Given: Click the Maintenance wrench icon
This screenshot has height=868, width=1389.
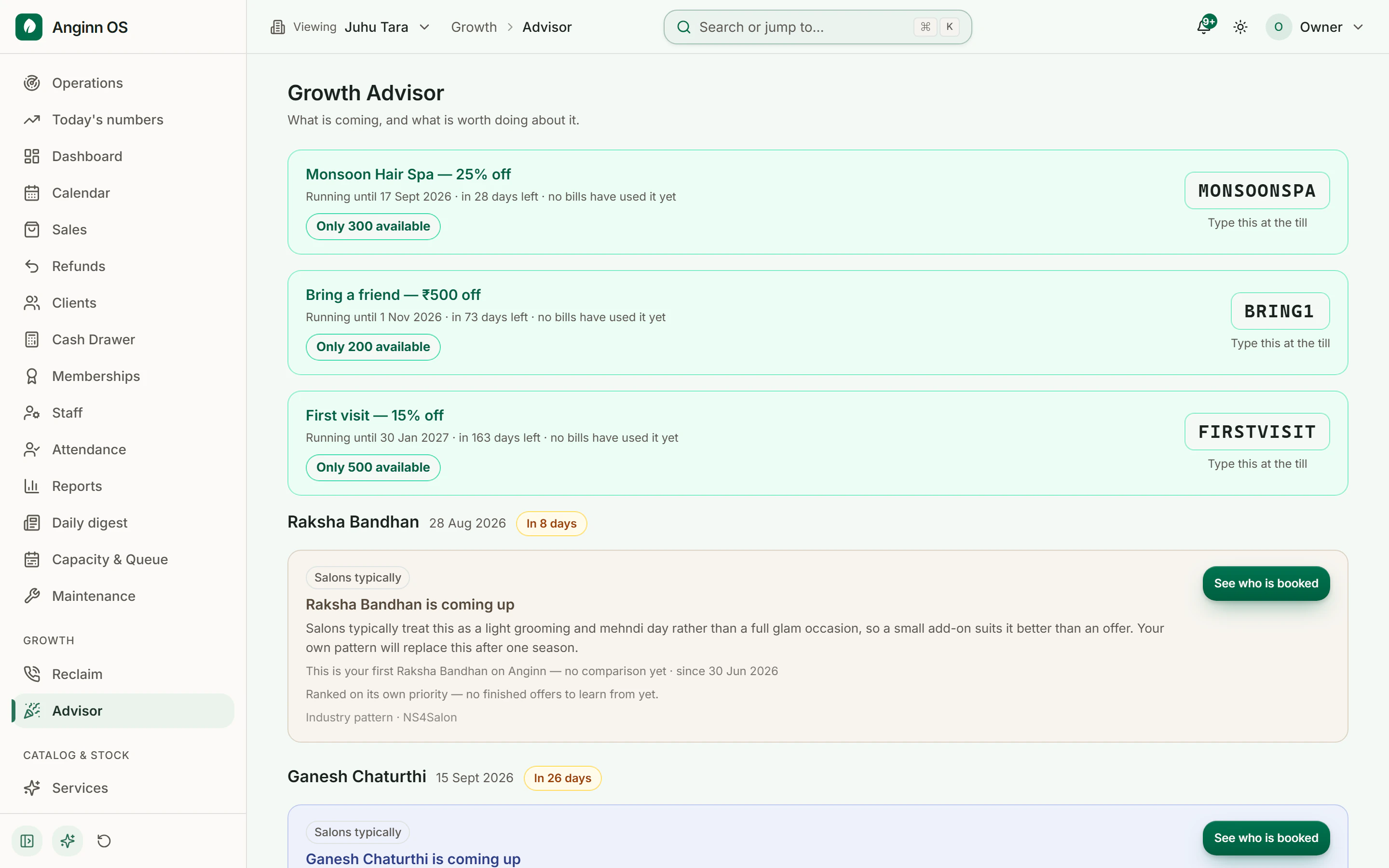Looking at the screenshot, I should point(31,597).
